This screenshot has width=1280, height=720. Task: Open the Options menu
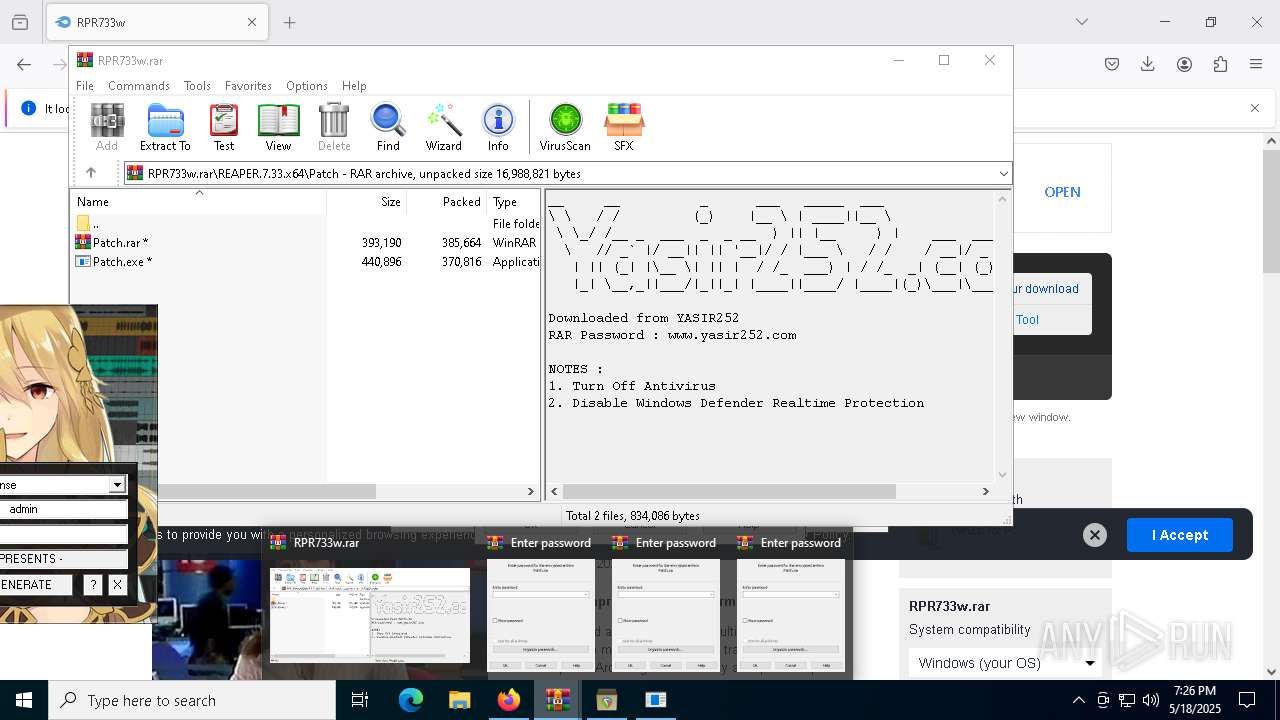(x=307, y=86)
